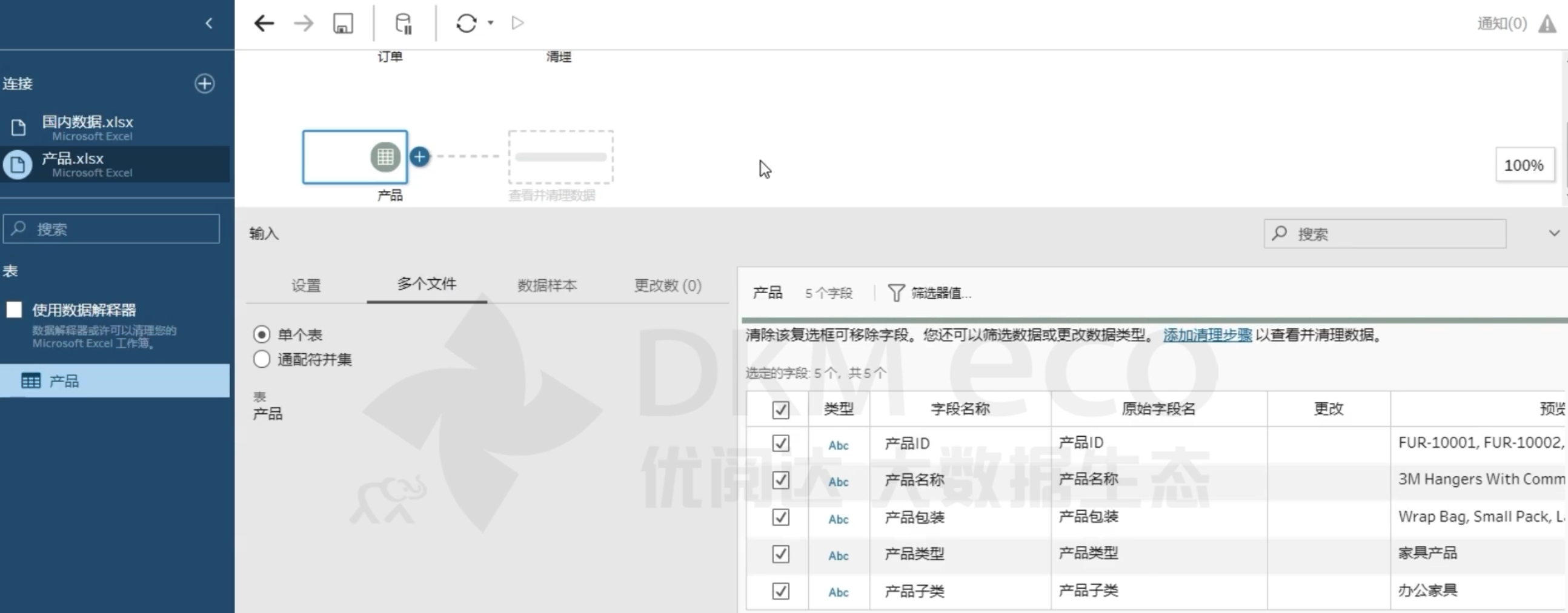This screenshot has width=1568, height=613.
Task: Toggle the select-all header checkbox
Action: pyautogui.click(x=780, y=409)
